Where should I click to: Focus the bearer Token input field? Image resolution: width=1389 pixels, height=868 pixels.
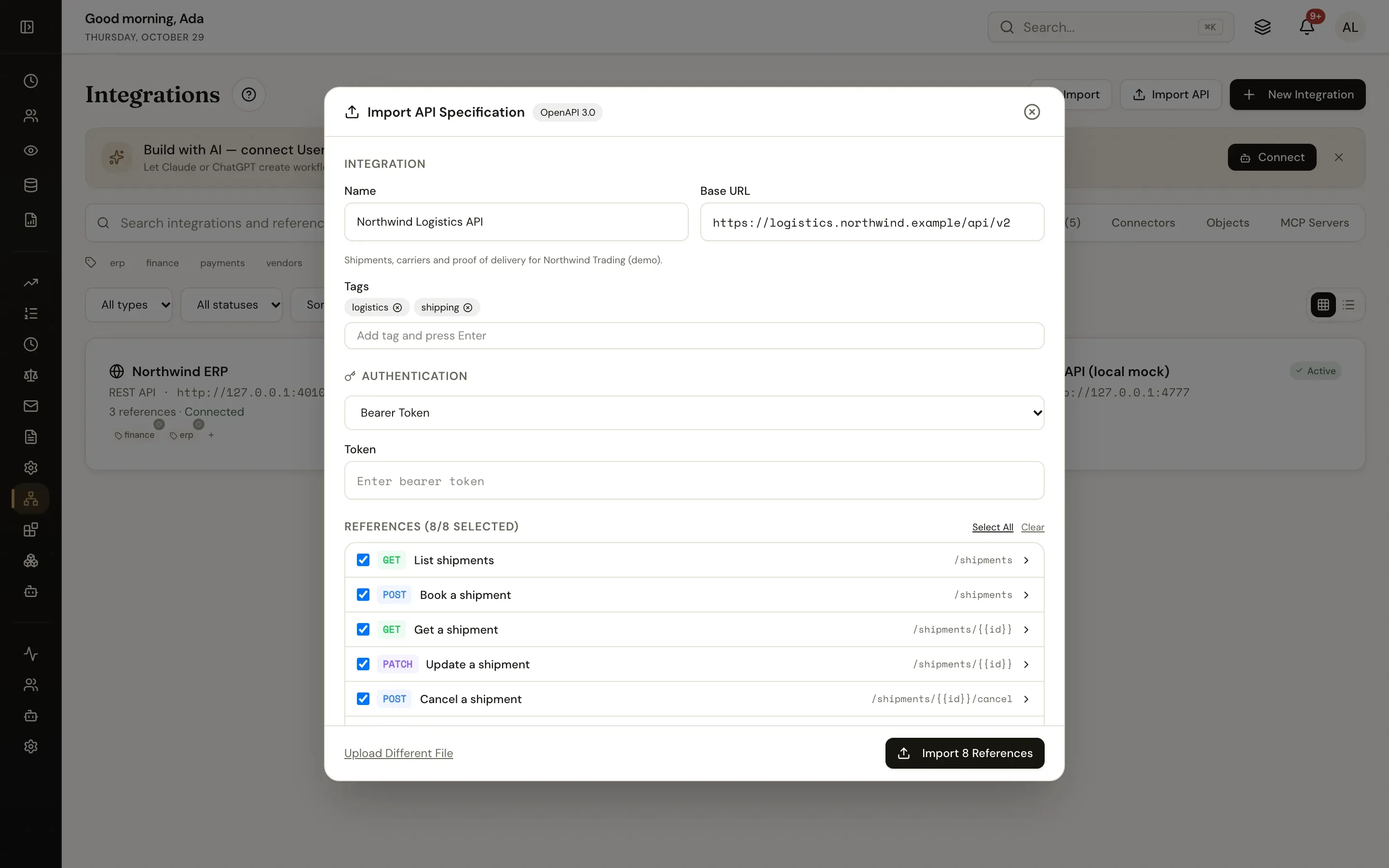(694, 480)
